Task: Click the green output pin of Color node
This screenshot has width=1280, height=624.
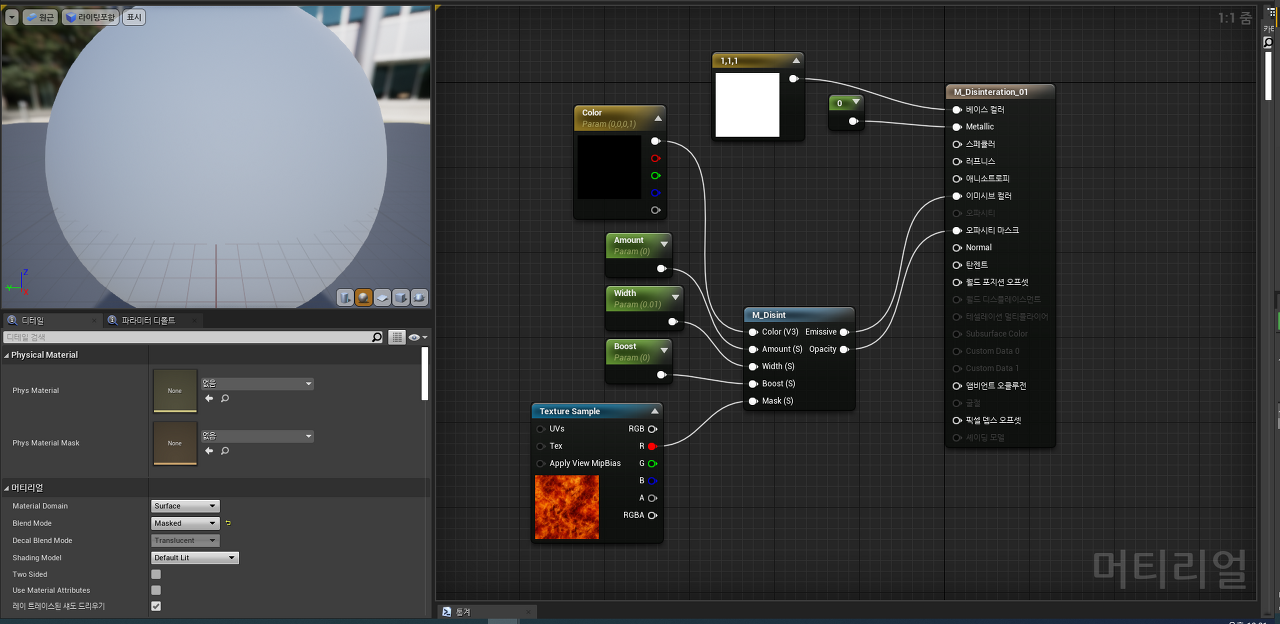Action: tap(655, 175)
